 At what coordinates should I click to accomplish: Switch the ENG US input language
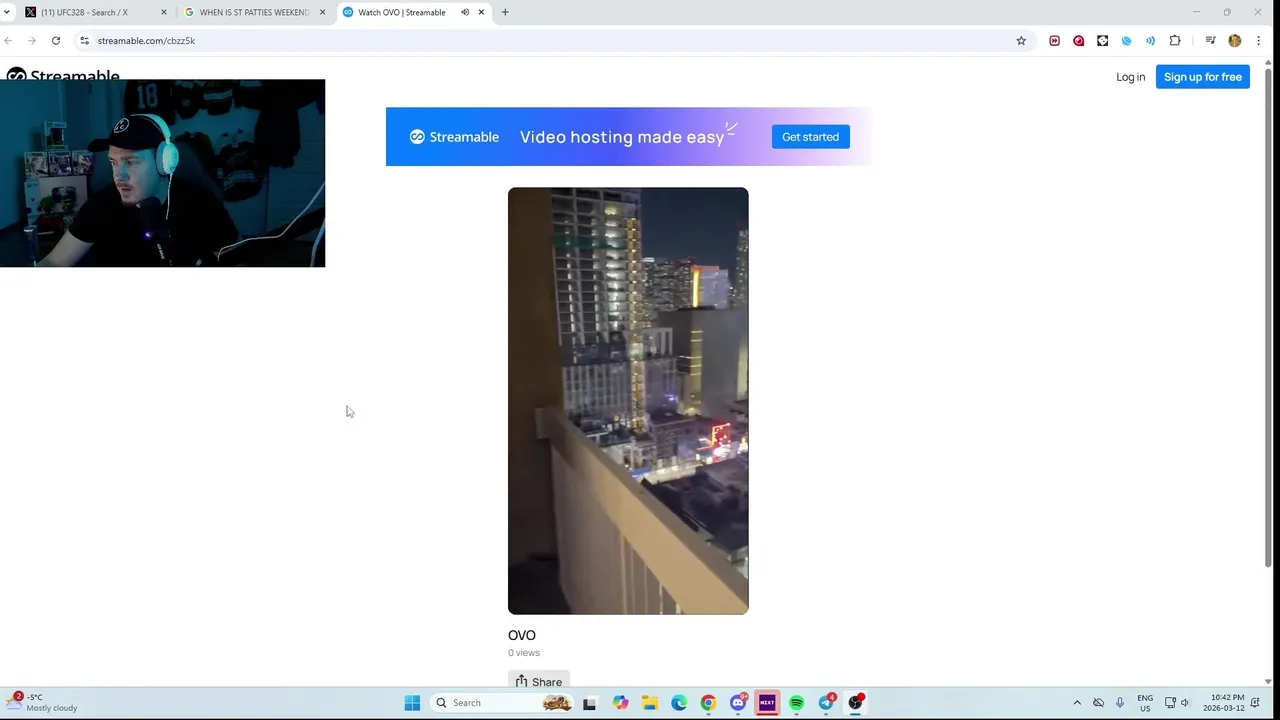pyautogui.click(x=1145, y=703)
